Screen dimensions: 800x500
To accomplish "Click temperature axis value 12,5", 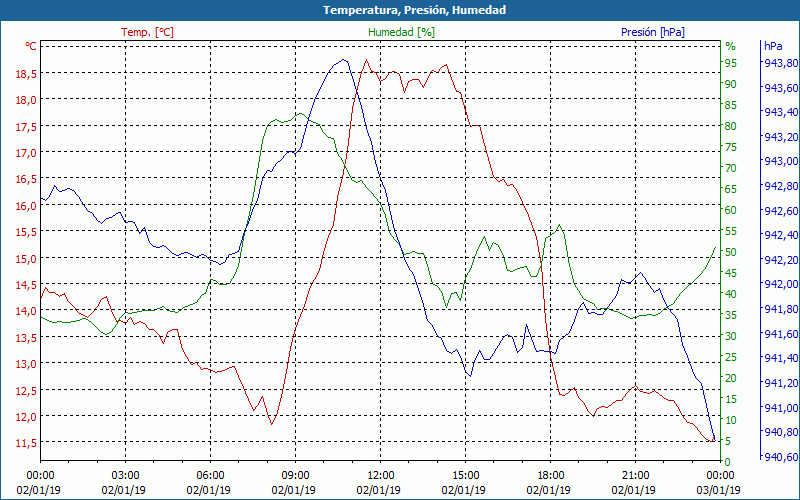I will tap(26, 390).
